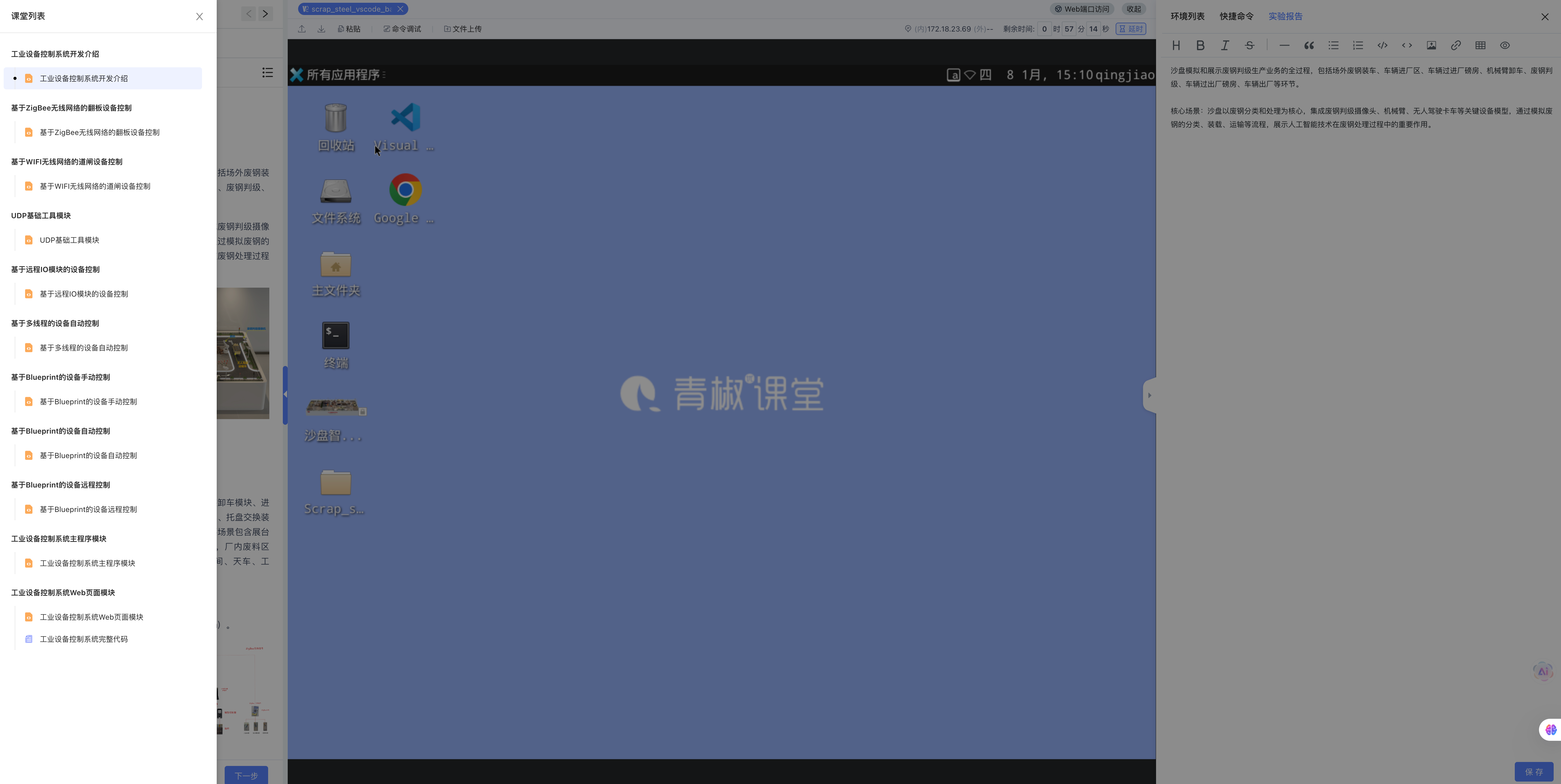Screen dimensions: 1561x784
Task: Toggle italic formatting in the editor toolbar
Action: click(x=1225, y=45)
